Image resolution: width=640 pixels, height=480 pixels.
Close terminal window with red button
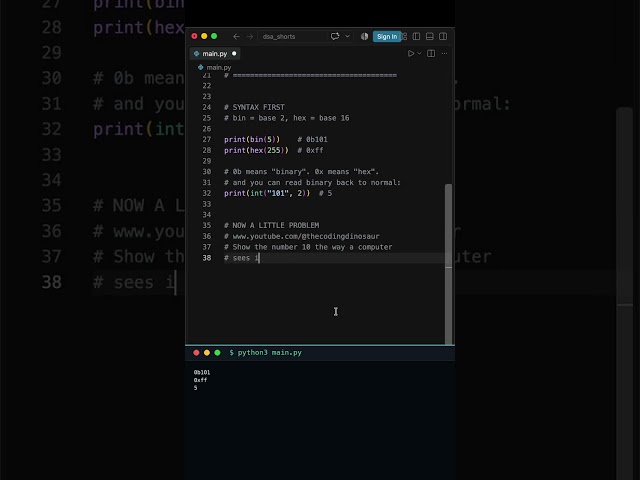click(x=196, y=353)
